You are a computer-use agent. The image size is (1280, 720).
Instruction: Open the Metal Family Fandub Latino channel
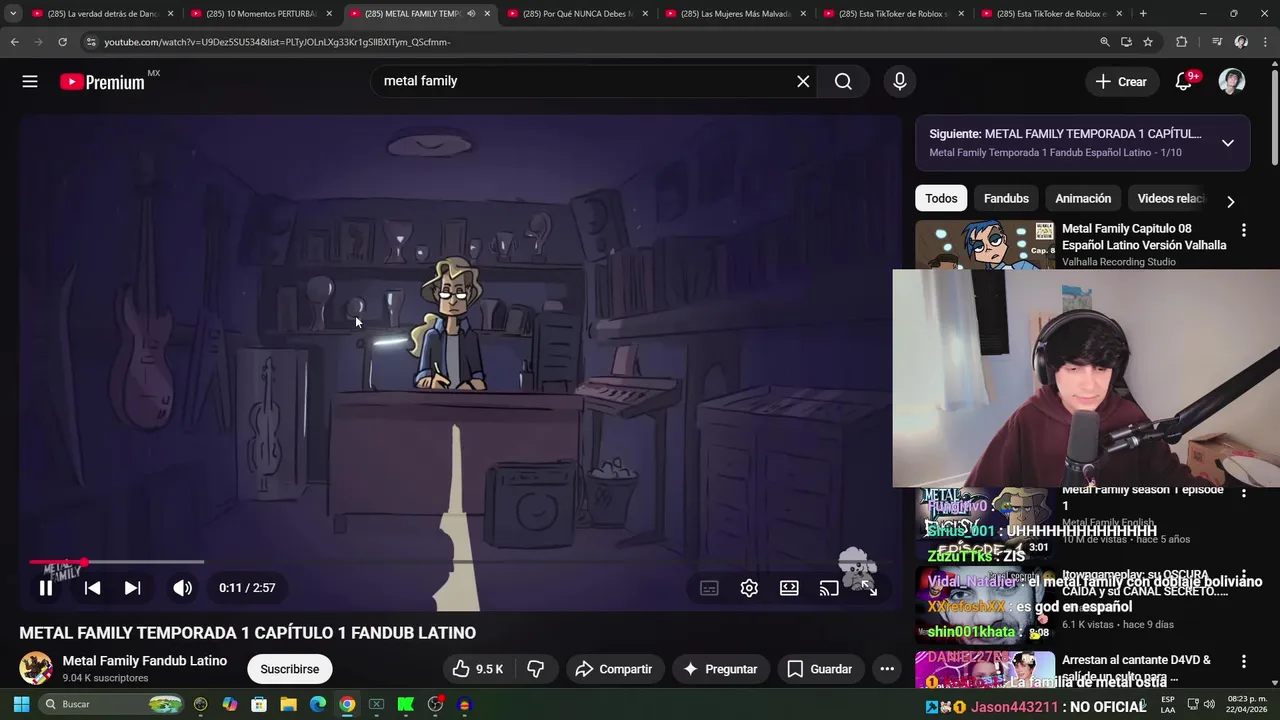(x=145, y=661)
